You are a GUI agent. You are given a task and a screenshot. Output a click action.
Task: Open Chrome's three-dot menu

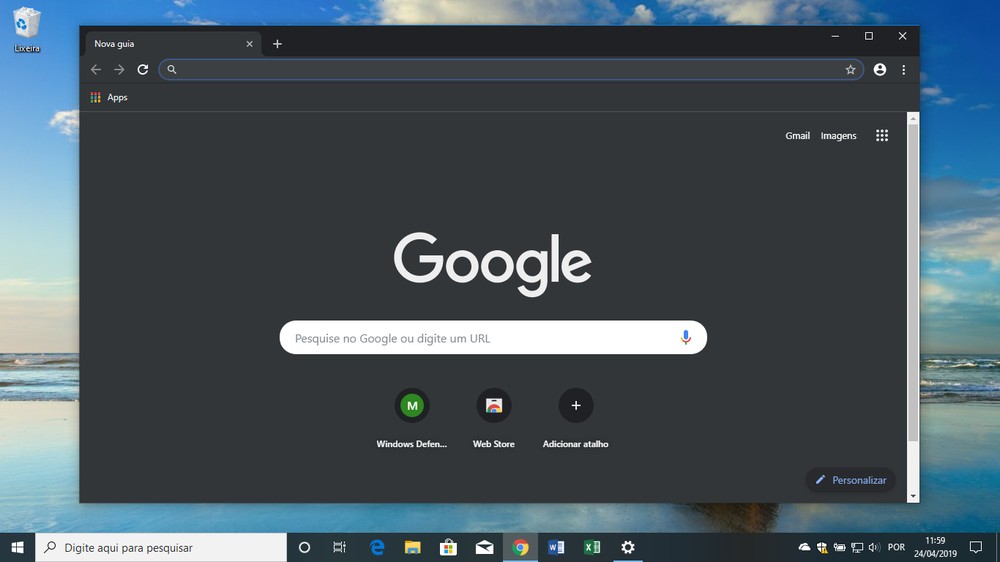pyautogui.click(x=904, y=70)
